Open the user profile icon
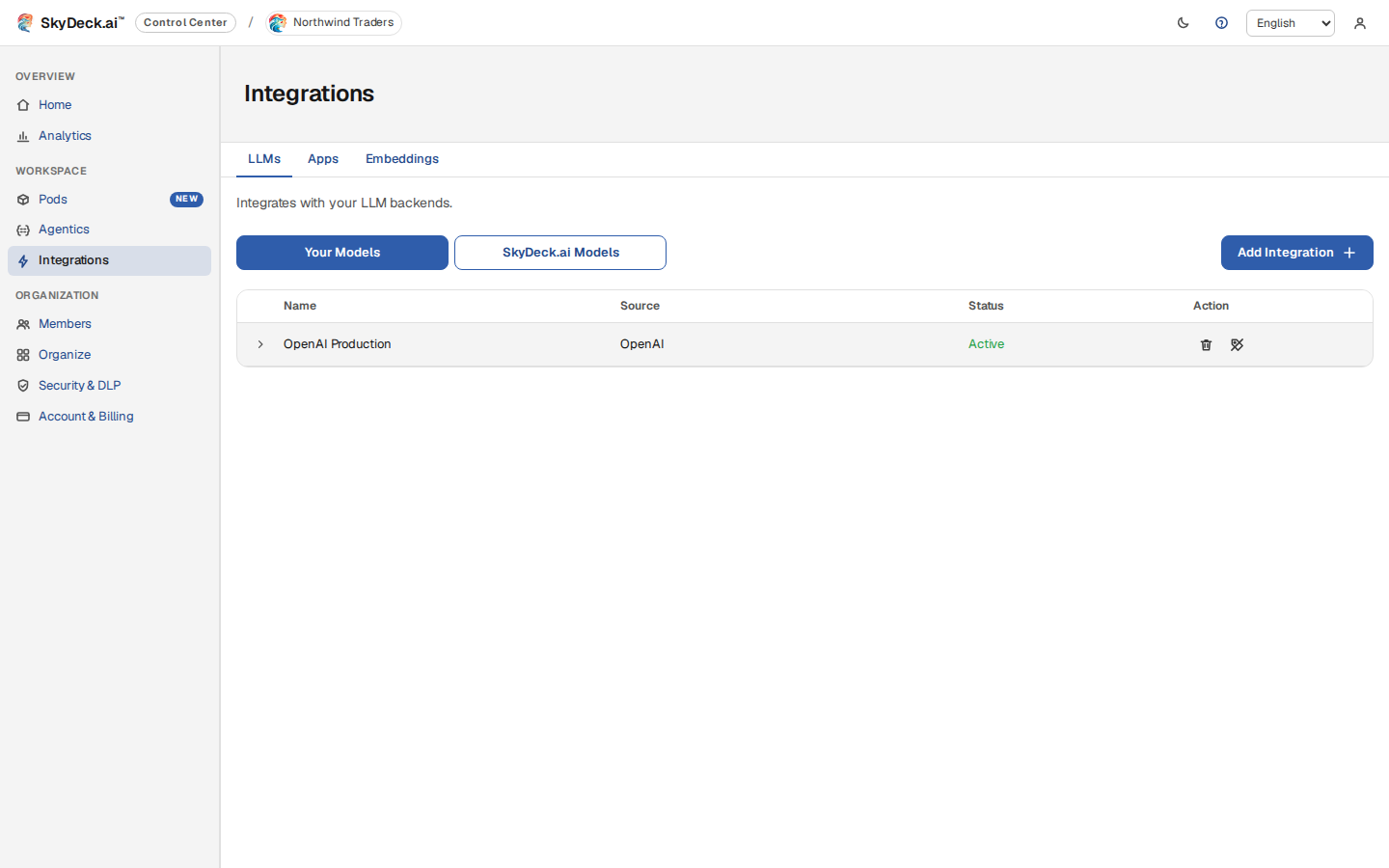This screenshot has width=1389, height=868. [x=1360, y=23]
